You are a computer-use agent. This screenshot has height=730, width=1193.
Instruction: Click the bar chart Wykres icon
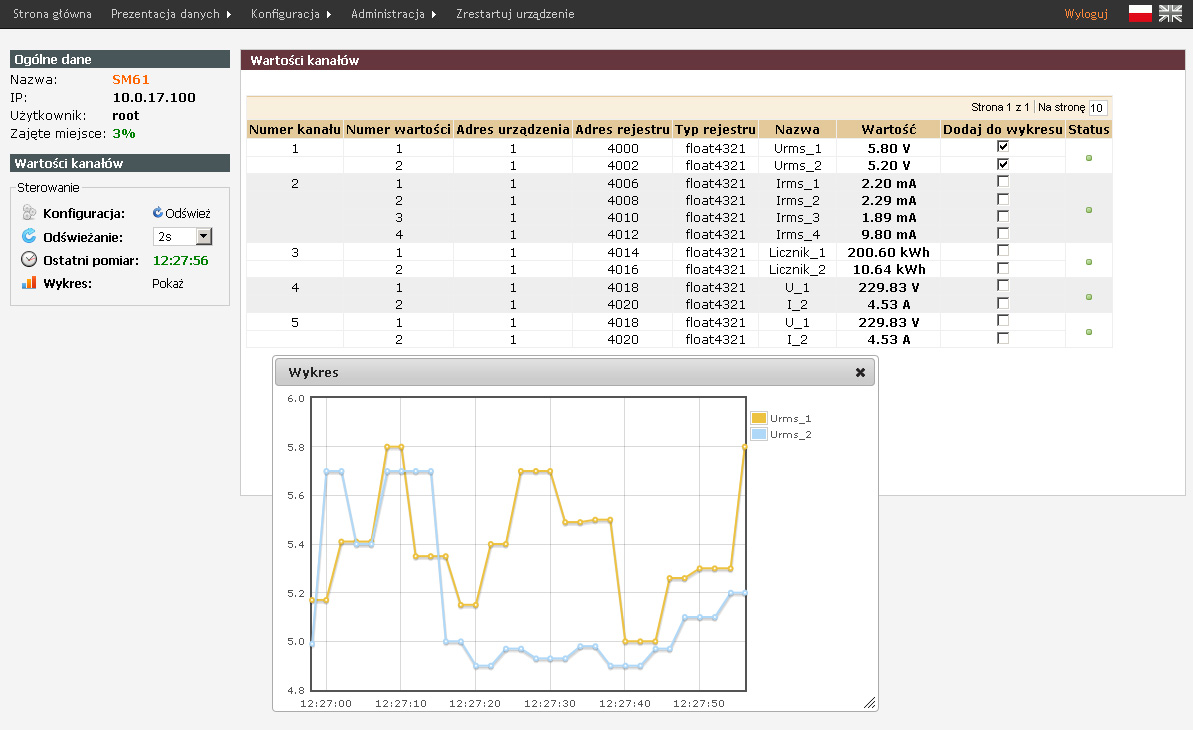point(29,283)
